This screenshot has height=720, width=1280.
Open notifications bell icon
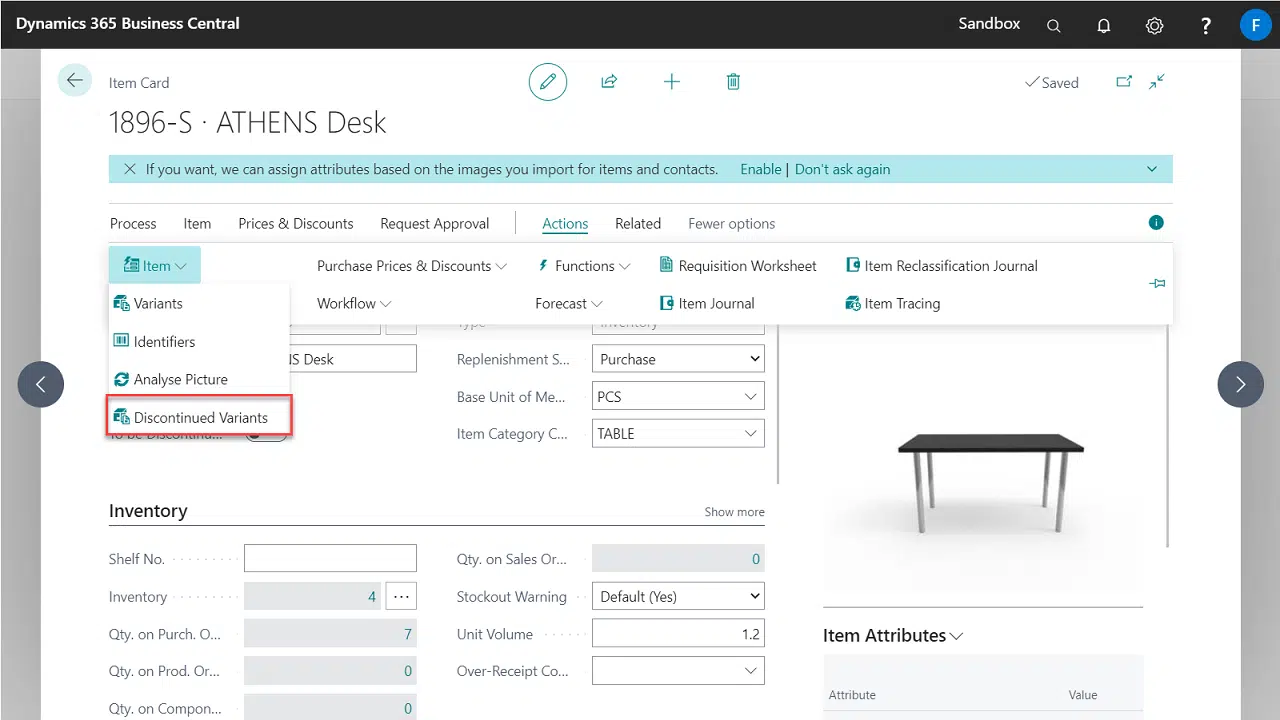tap(1104, 25)
